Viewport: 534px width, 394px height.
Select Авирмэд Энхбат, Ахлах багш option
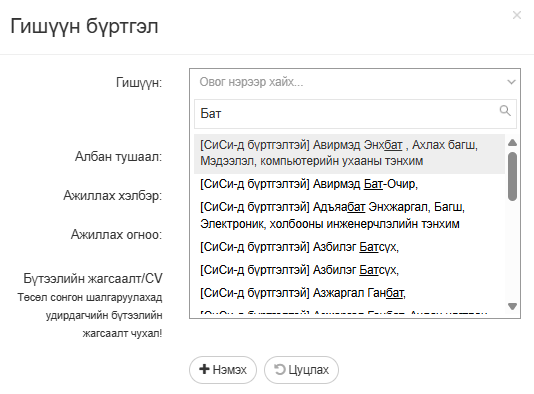pyautogui.click(x=349, y=153)
